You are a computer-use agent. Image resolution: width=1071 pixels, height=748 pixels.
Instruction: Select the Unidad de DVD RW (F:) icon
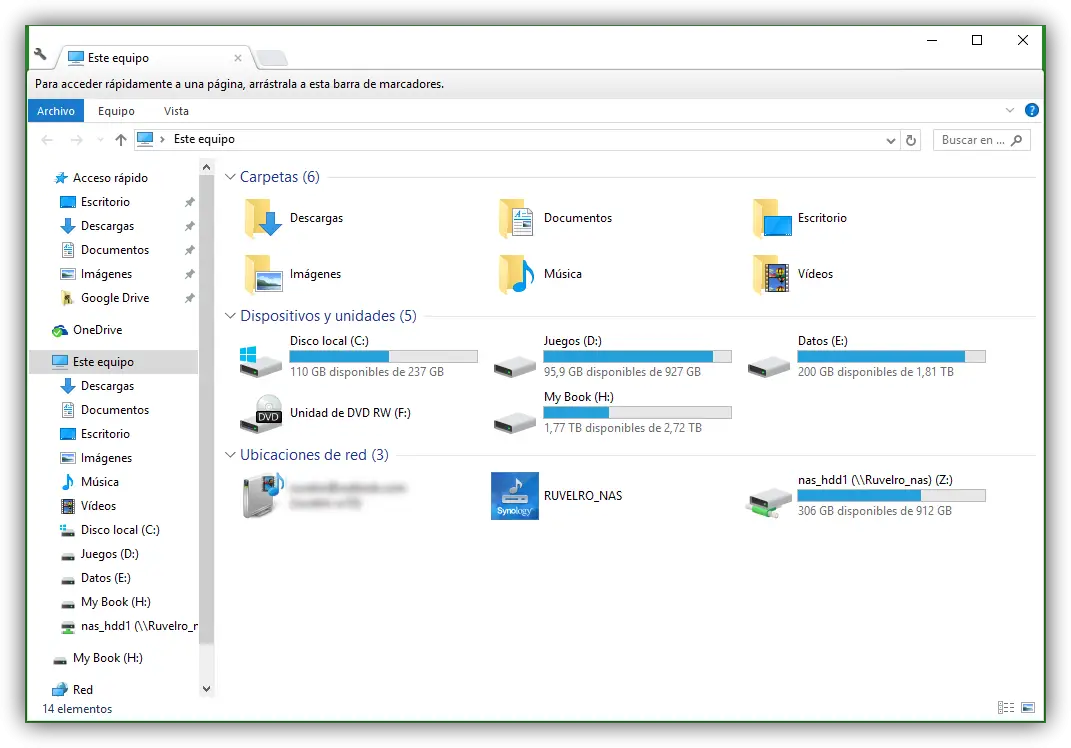coord(261,414)
